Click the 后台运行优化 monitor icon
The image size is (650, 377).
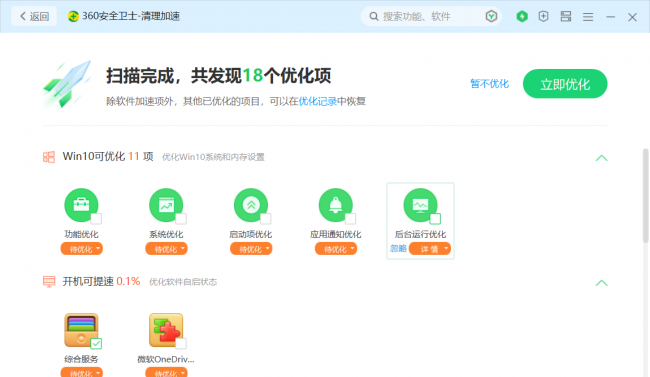(420, 205)
